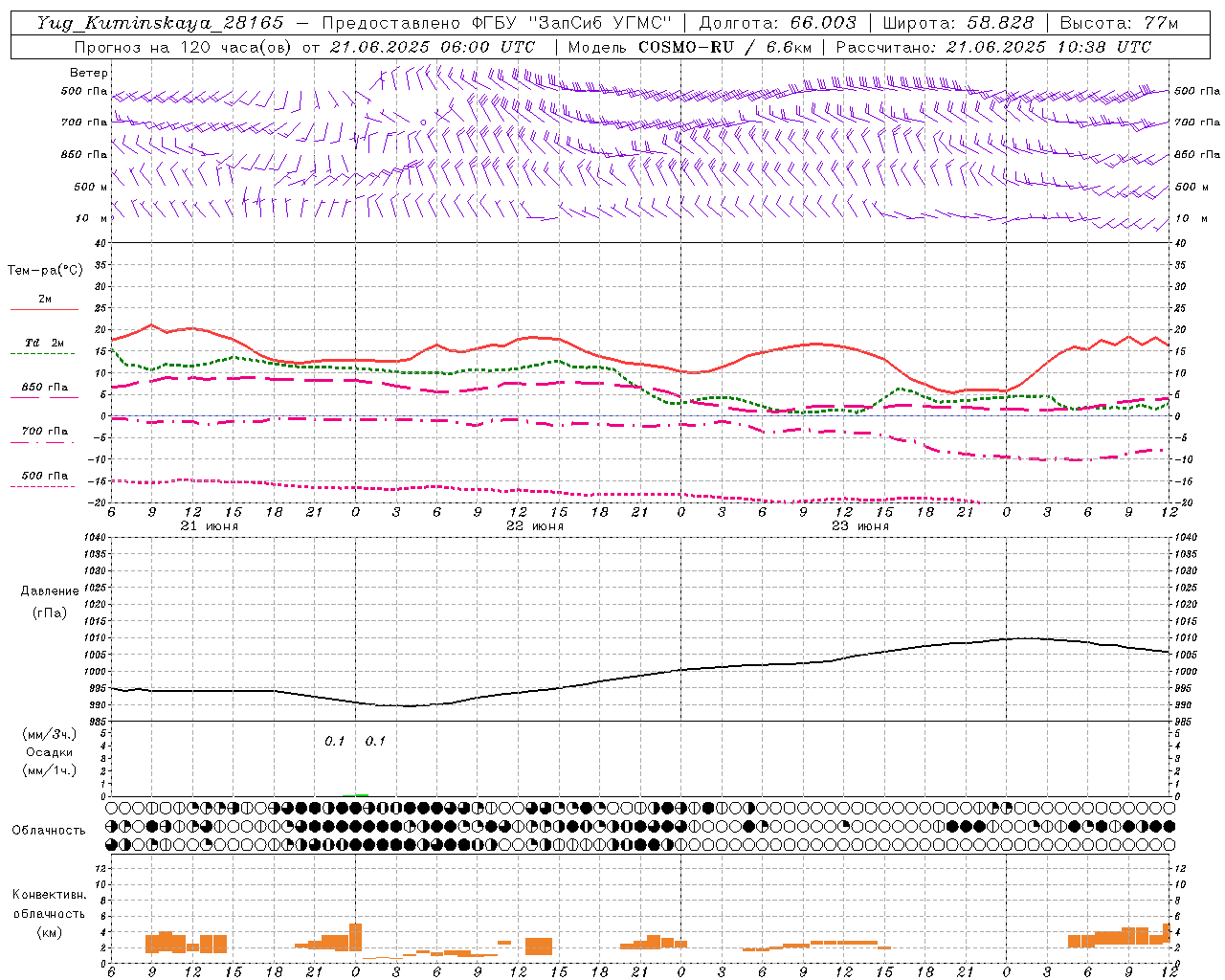Click the 'Давление' pressure panel label
This screenshot has height=980, width=1225.
pyautogui.click(x=49, y=591)
